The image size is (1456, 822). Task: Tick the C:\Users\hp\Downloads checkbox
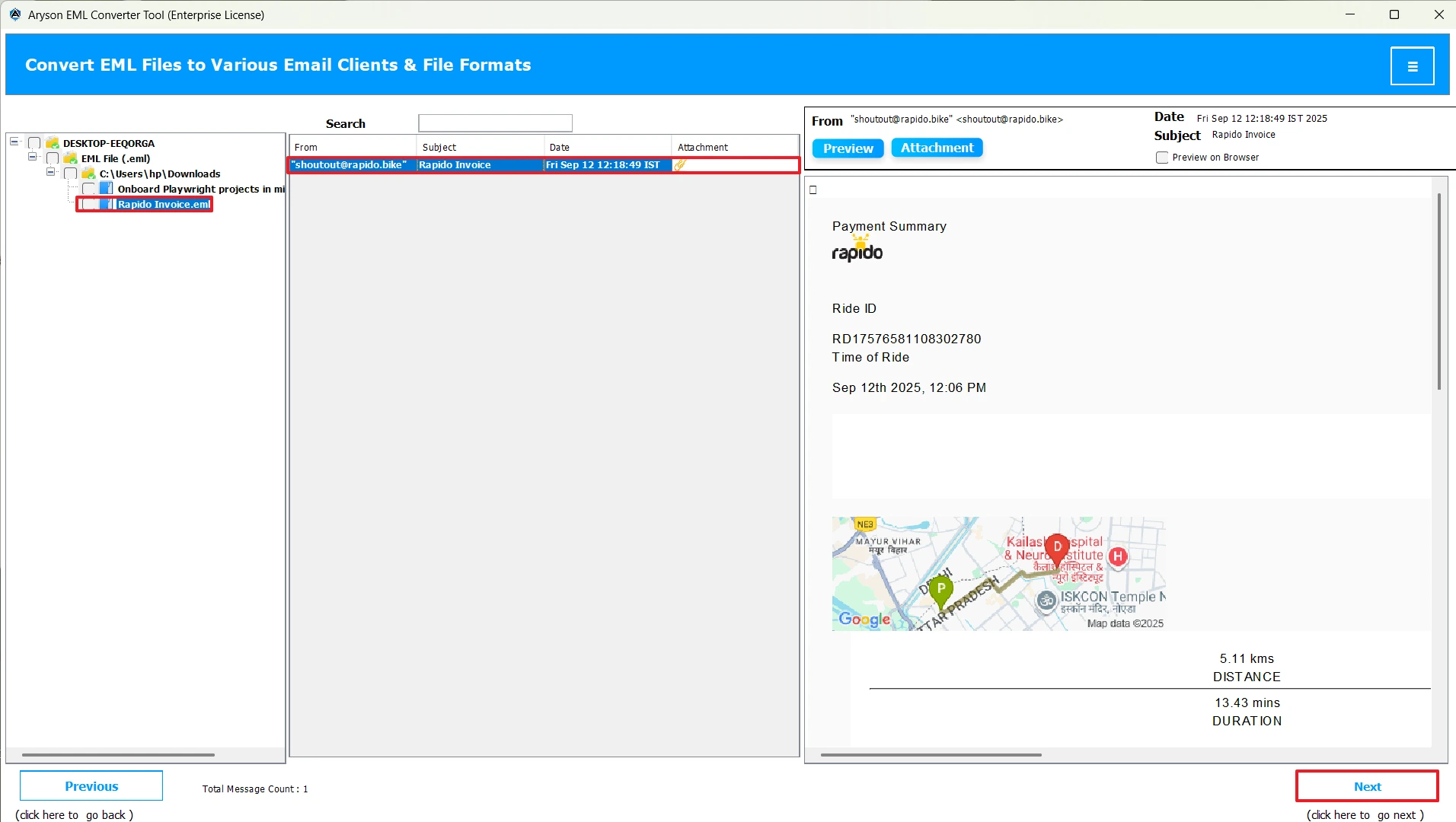[71, 174]
